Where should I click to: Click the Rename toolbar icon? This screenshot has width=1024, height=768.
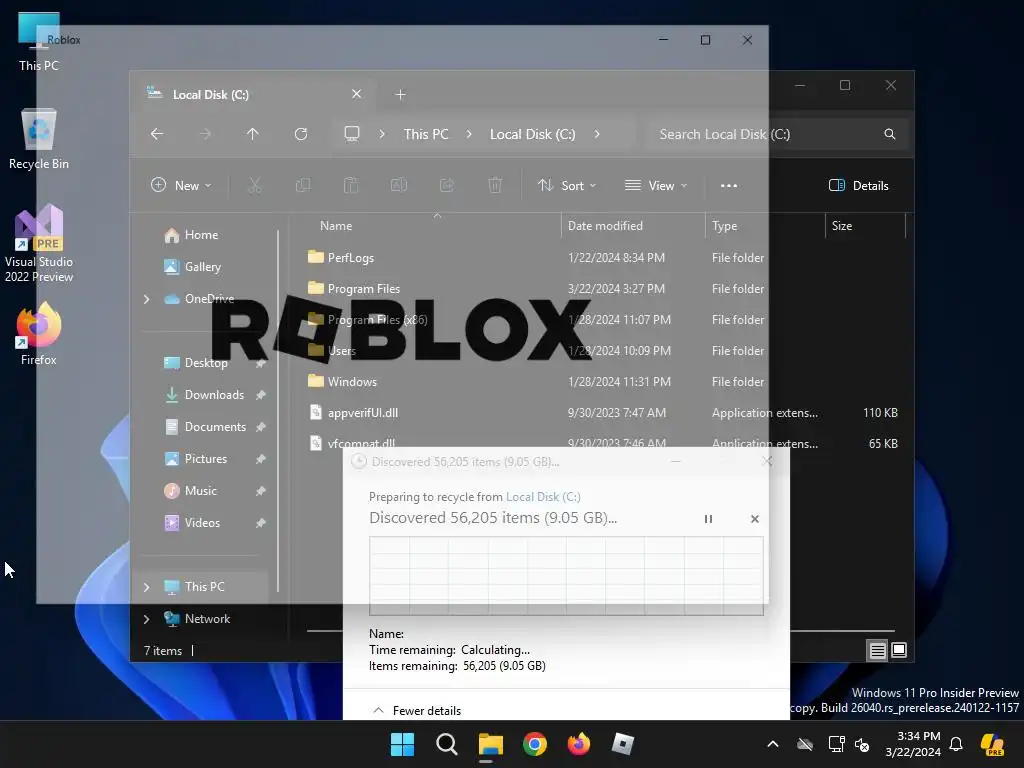pos(398,185)
